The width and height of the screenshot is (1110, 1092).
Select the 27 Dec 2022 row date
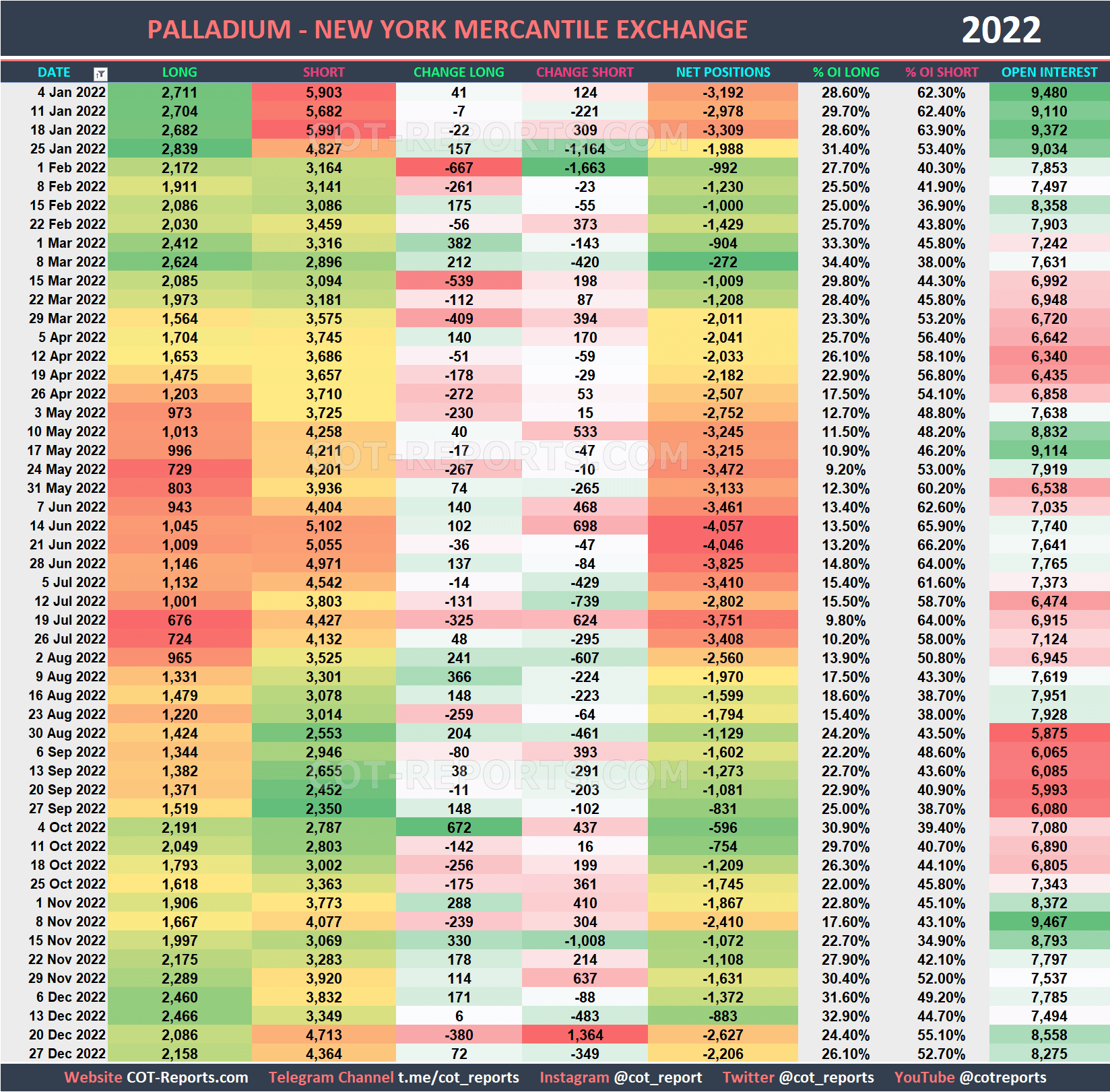[66, 1054]
